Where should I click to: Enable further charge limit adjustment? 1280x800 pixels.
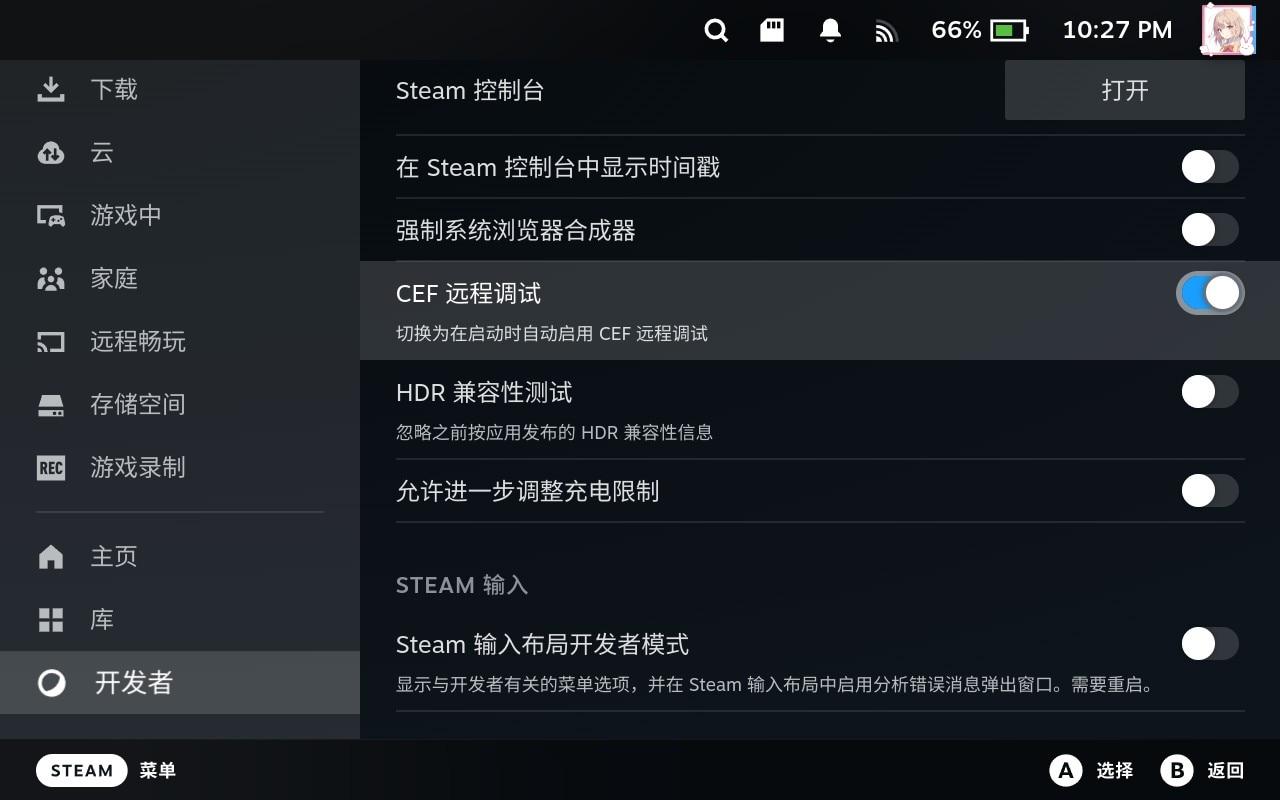tap(1210, 491)
